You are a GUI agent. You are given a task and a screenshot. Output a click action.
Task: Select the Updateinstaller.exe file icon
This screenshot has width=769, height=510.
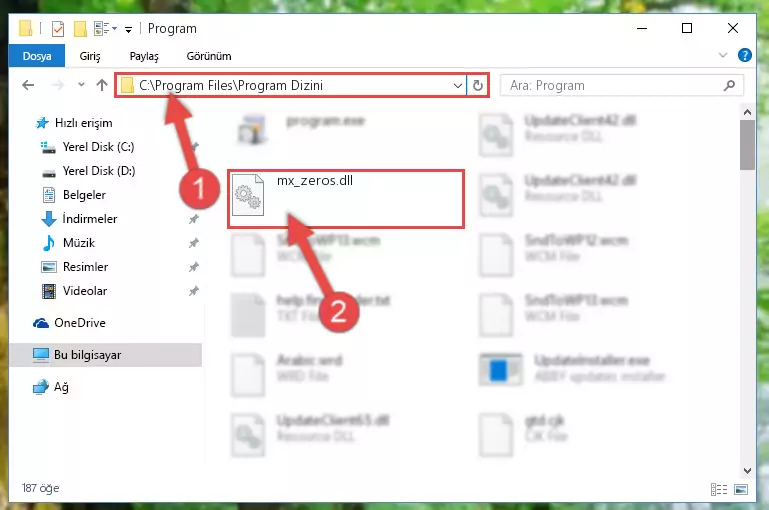click(500, 370)
